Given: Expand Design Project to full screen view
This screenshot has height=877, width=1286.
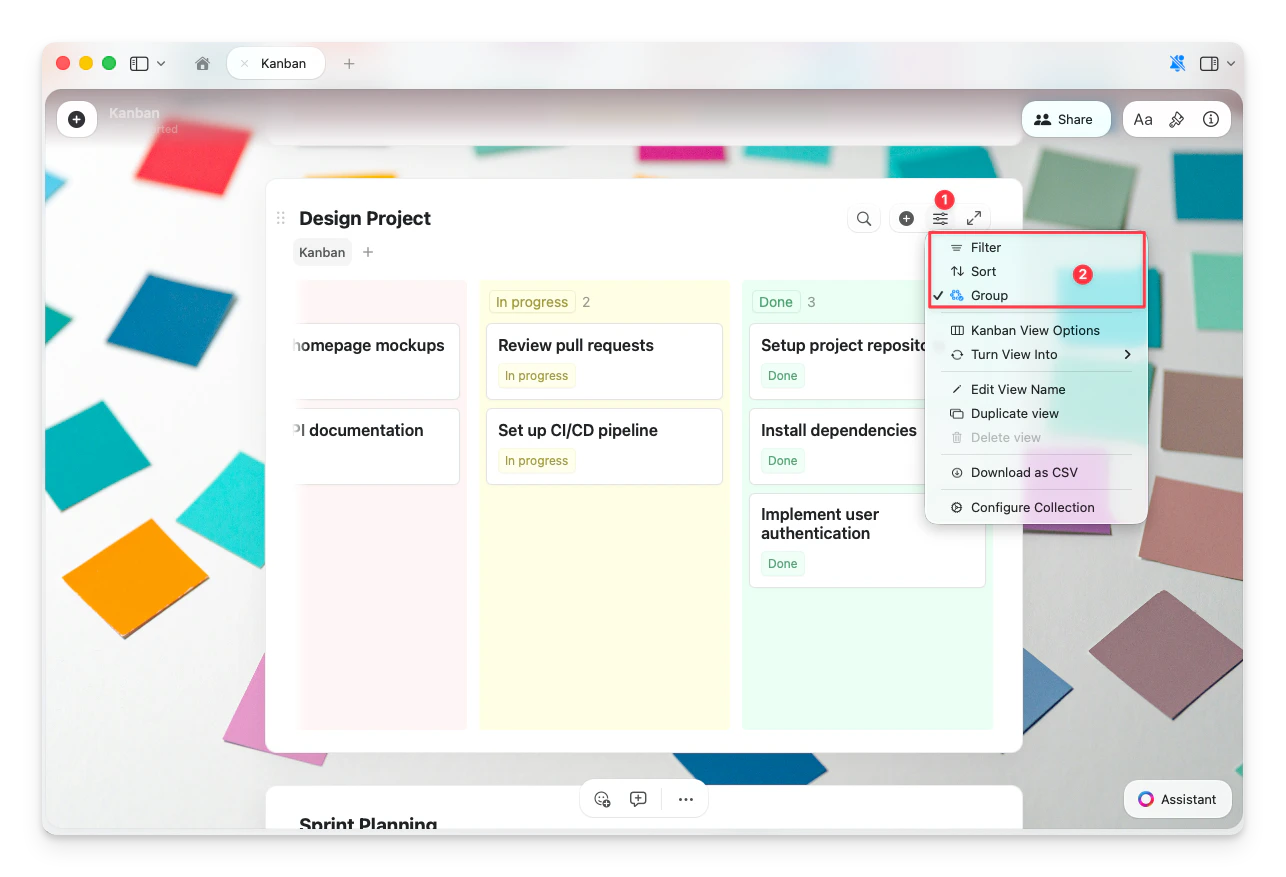Looking at the screenshot, I should click(975, 218).
